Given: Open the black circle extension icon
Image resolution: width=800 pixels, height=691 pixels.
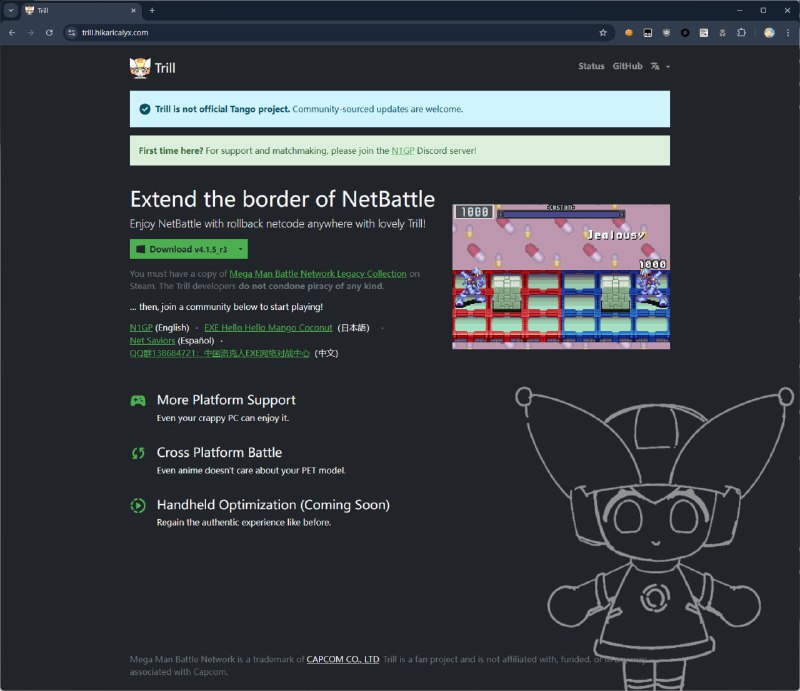Looking at the screenshot, I should tap(685, 33).
